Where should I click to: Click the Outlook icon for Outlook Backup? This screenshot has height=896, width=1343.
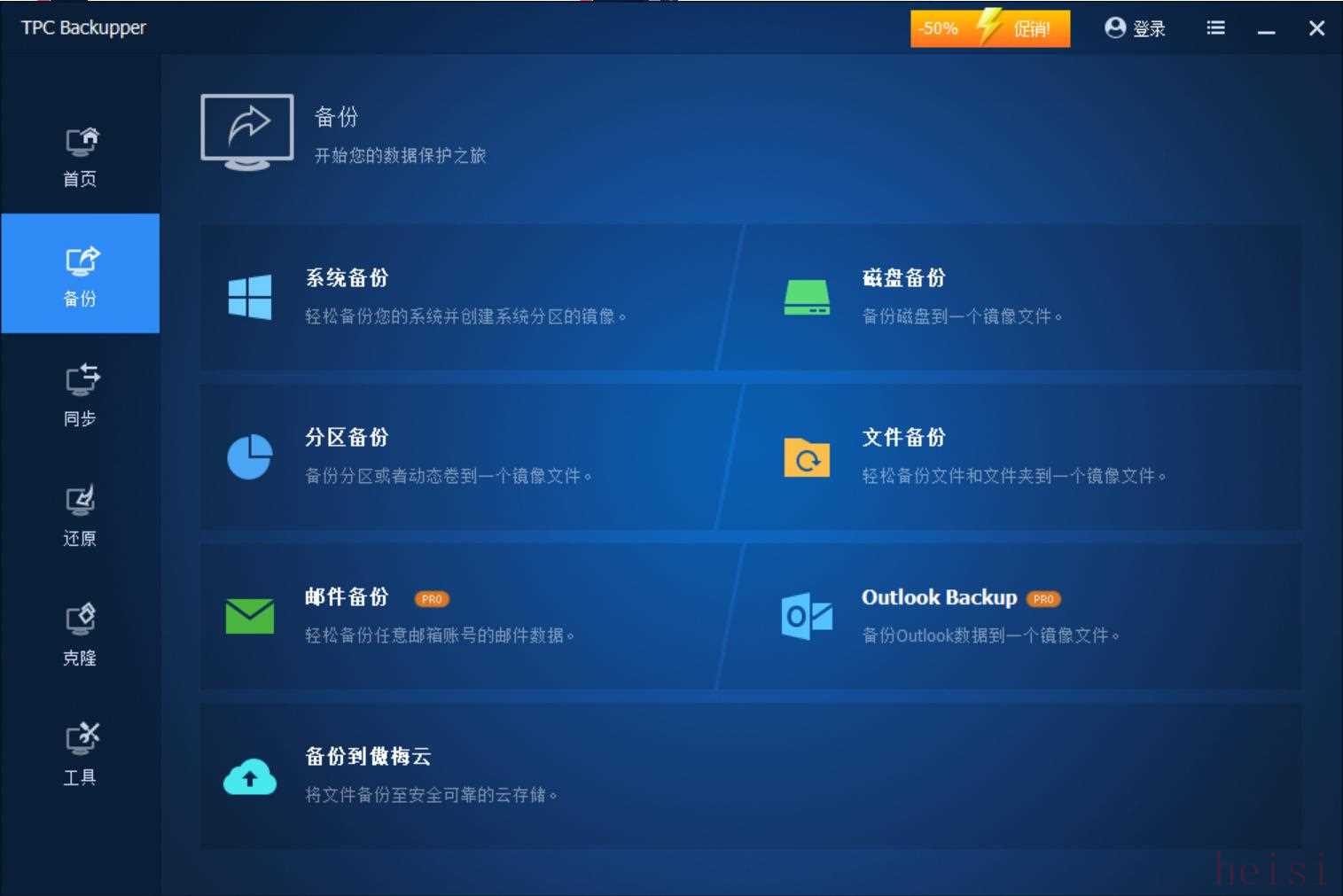(x=807, y=616)
